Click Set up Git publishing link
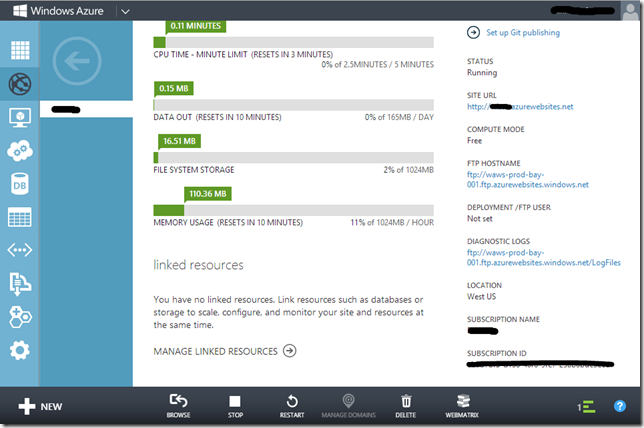Image resolution: width=644 pixels, height=428 pixels. [523, 32]
